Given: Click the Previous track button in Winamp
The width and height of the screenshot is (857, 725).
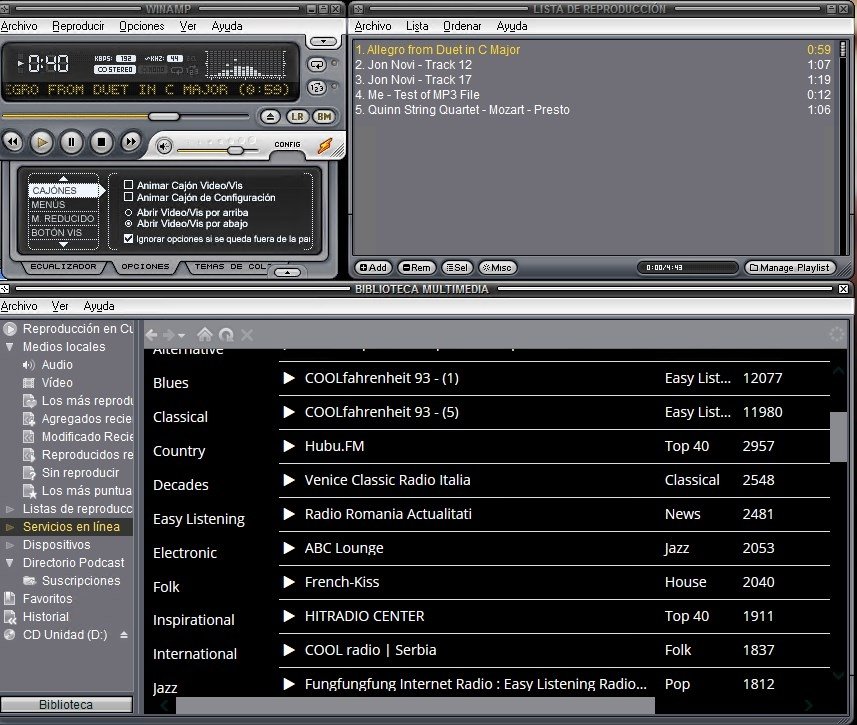Looking at the screenshot, I should 13,142.
